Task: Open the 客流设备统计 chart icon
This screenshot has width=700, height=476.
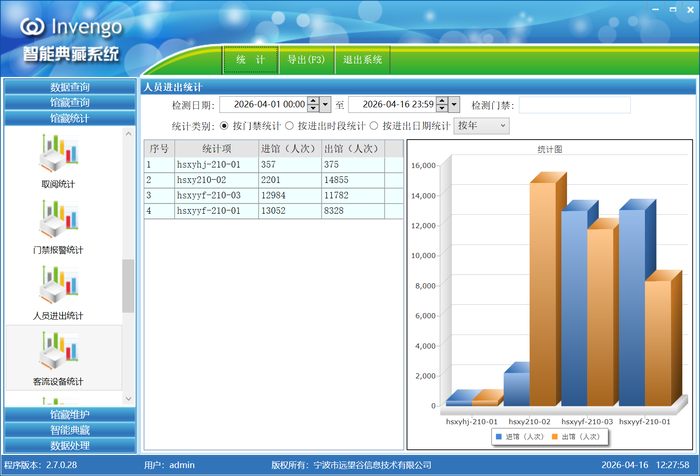Action: click(58, 351)
